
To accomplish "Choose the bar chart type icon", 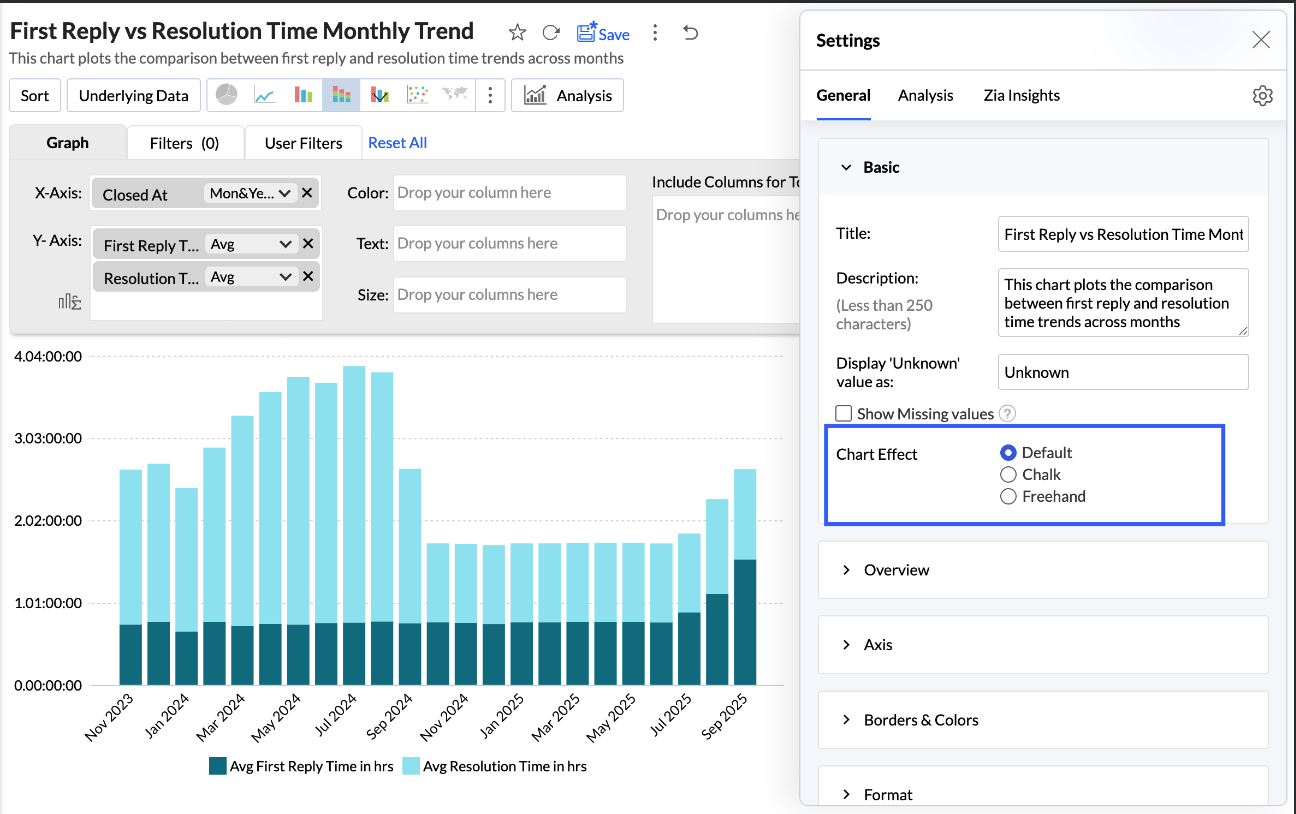I will [x=303, y=95].
